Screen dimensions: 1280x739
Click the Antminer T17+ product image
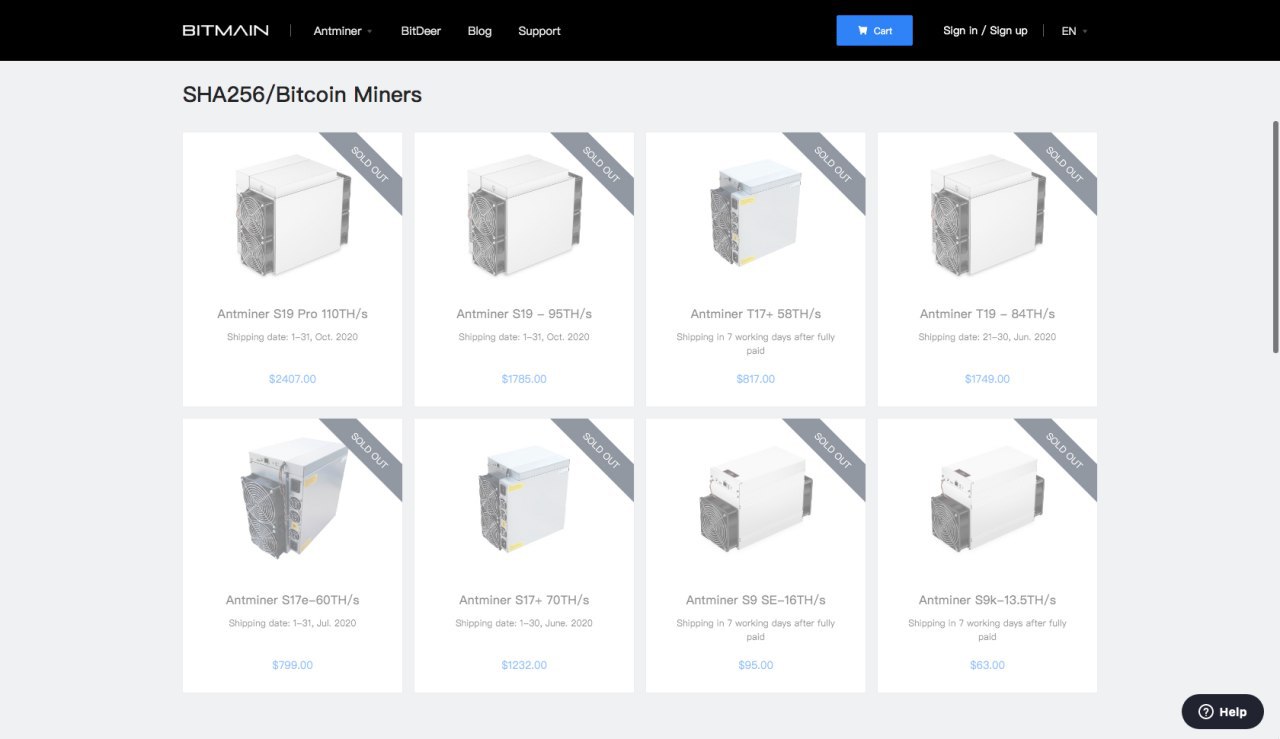coord(755,211)
